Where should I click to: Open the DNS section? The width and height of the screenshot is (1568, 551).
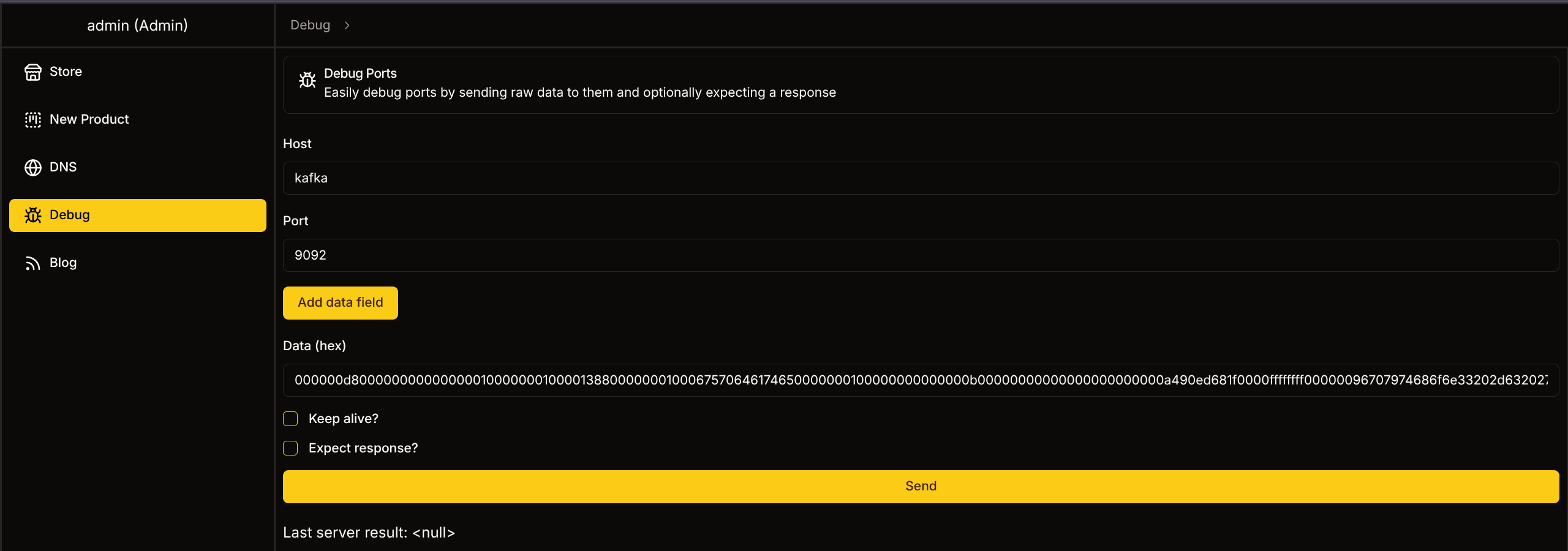pyautogui.click(x=63, y=167)
